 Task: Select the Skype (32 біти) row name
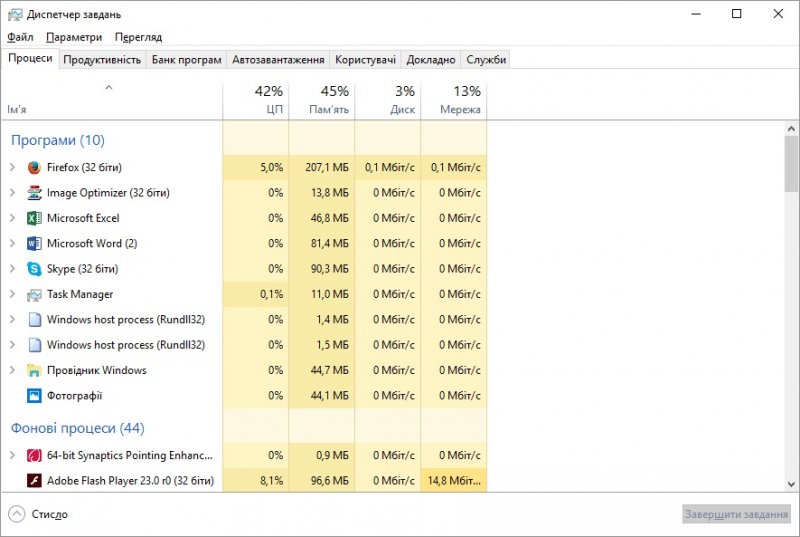point(83,269)
